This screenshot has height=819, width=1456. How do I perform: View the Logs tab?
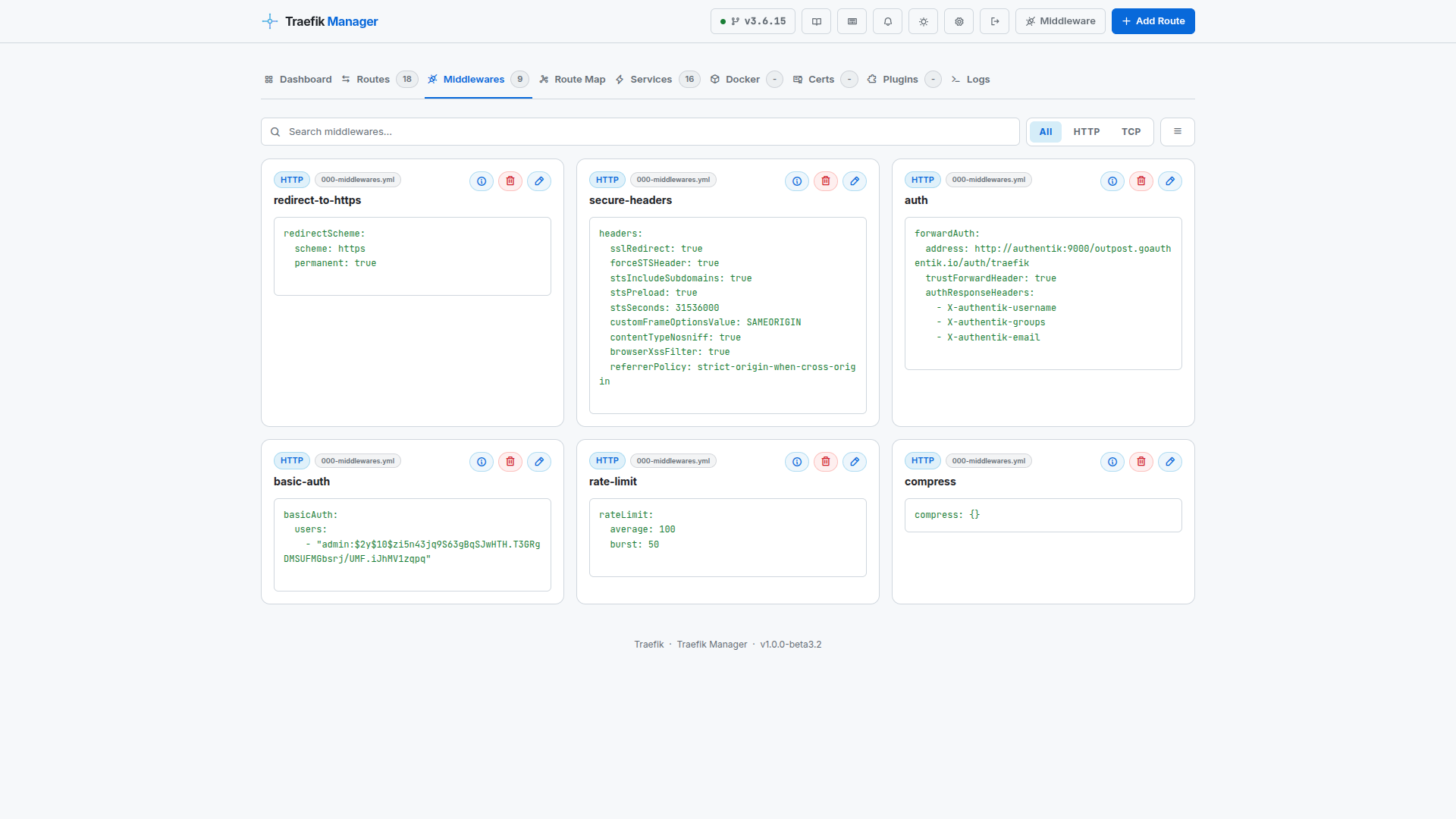971,80
